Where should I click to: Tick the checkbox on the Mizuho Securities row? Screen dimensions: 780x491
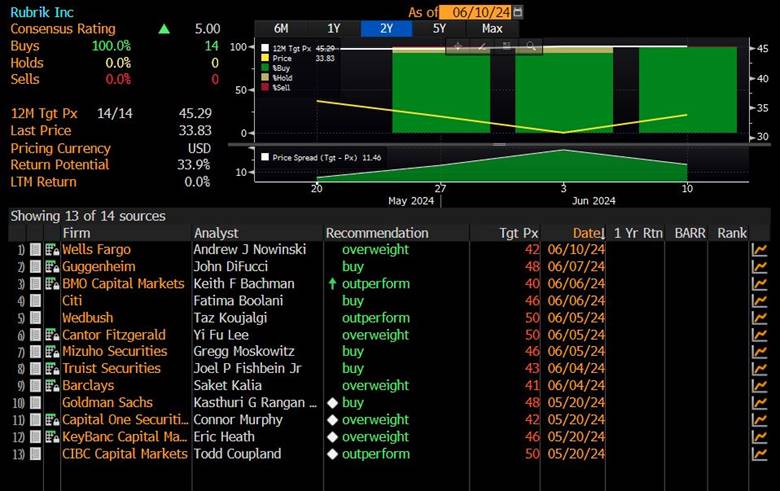(35, 351)
